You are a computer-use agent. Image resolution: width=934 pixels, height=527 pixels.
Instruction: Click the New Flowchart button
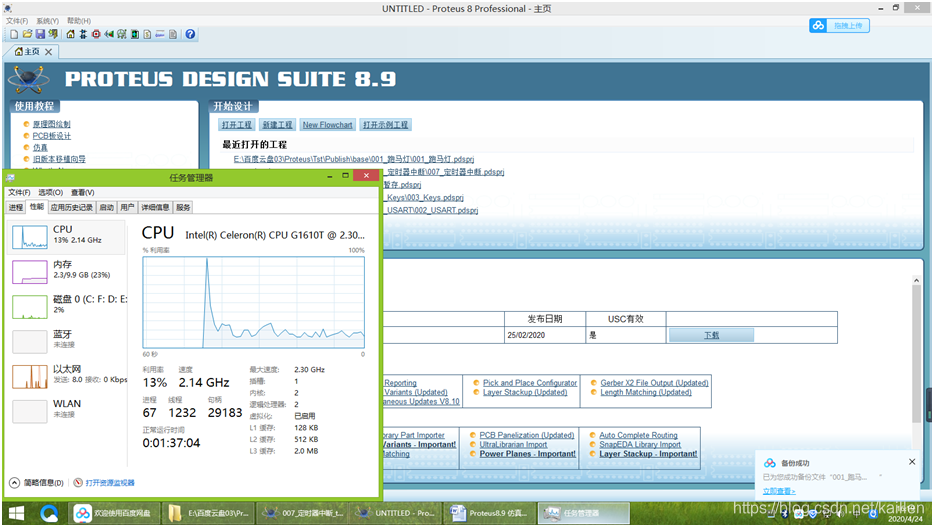[327, 124]
